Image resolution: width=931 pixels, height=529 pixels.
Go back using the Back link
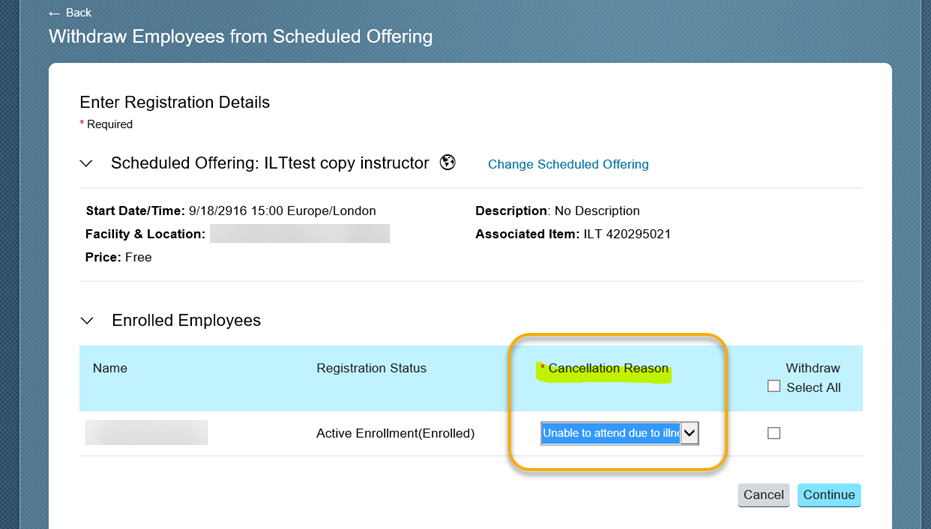[70, 12]
